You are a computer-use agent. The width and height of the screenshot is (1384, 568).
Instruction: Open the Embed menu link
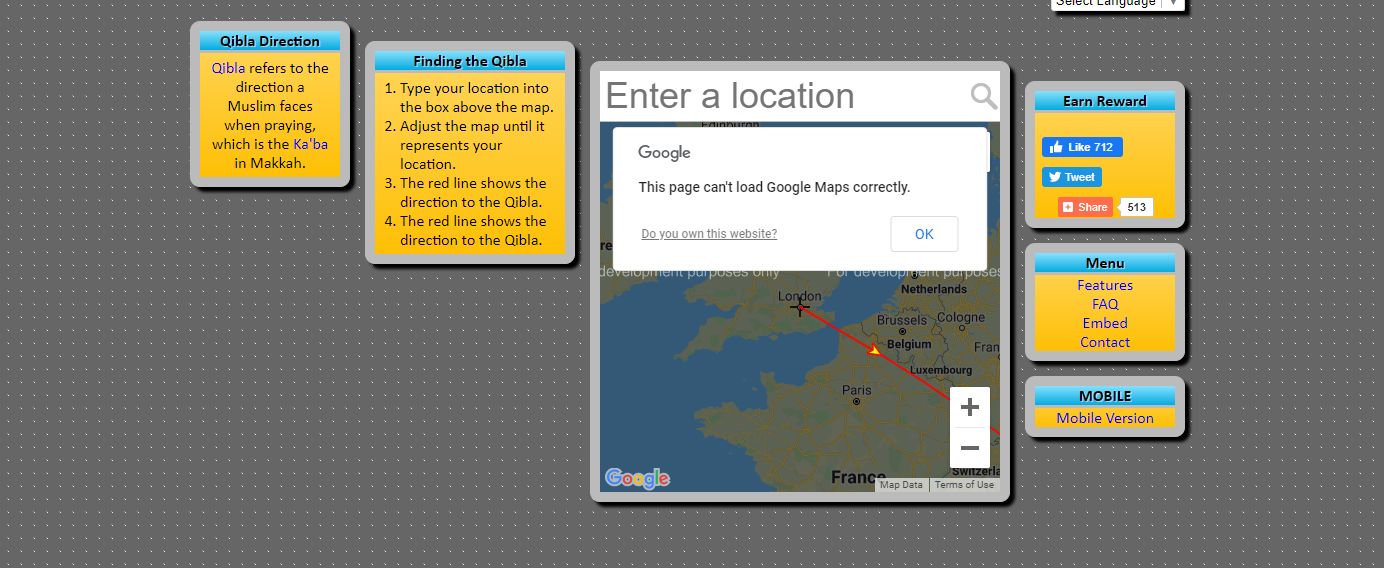(1105, 323)
